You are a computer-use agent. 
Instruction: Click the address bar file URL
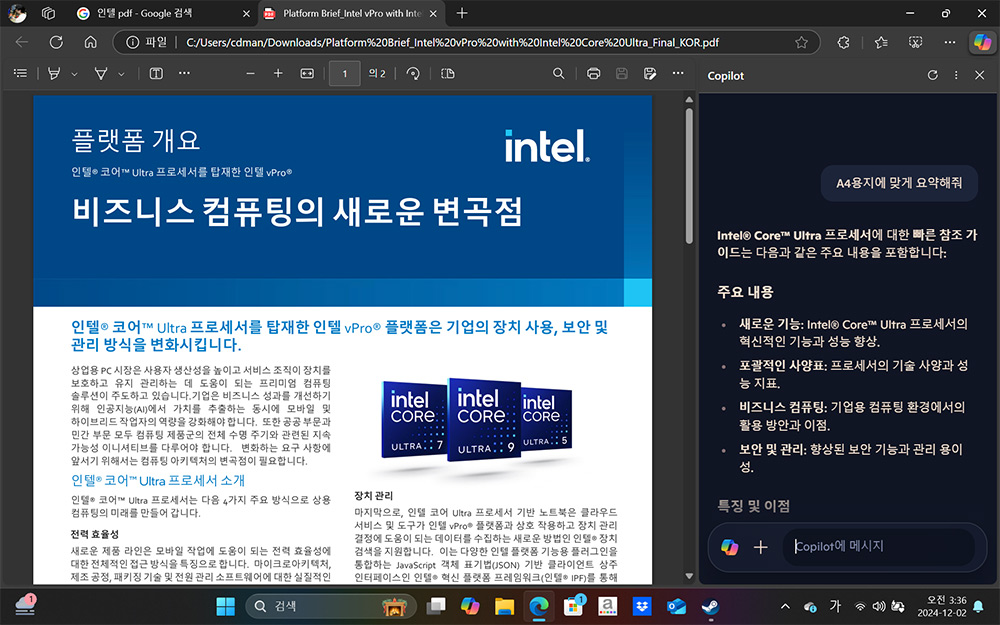tap(452, 43)
